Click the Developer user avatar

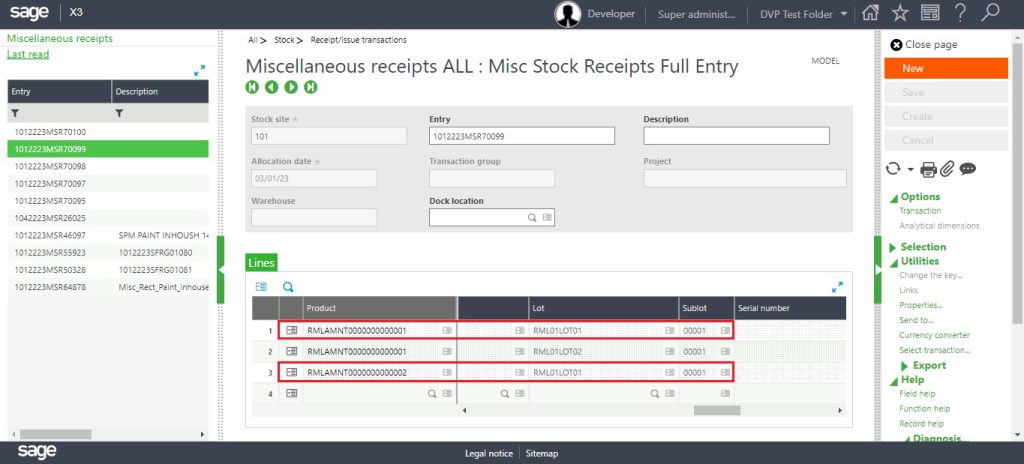pos(568,14)
